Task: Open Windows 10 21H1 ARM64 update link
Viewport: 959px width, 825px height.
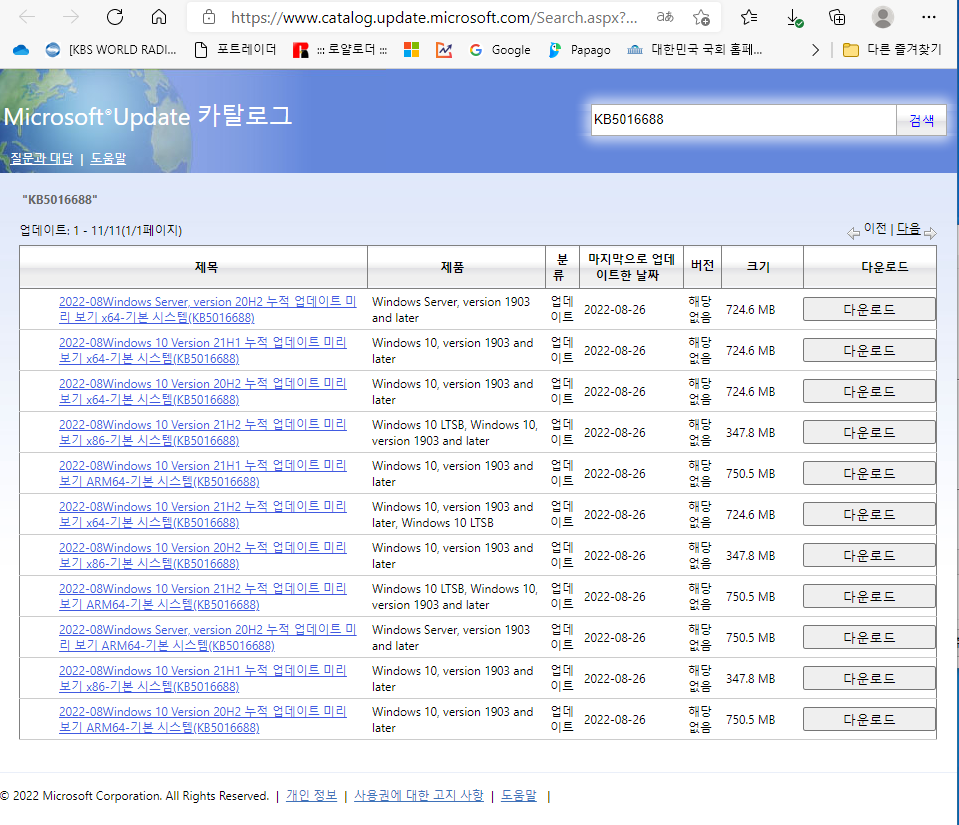Action: pyautogui.click(x=202, y=473)
